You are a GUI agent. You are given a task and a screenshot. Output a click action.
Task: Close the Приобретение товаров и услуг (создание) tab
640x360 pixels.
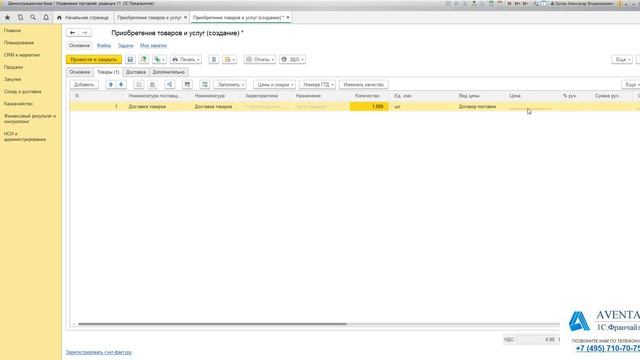click(x=288, y=18)
